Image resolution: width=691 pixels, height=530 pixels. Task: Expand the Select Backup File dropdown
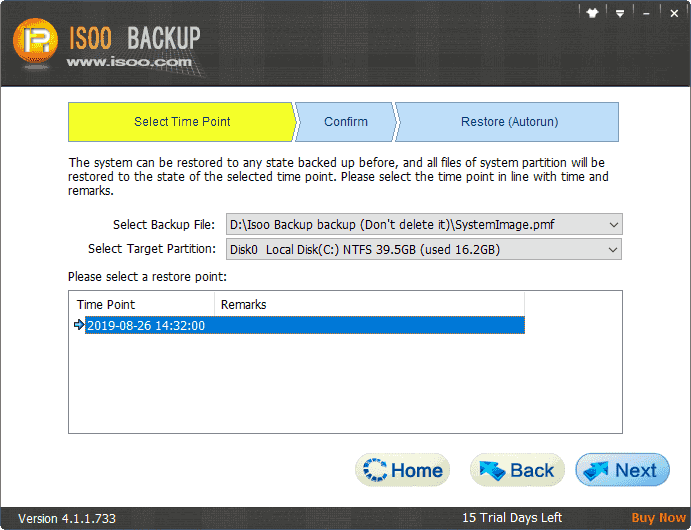point(614,224)
